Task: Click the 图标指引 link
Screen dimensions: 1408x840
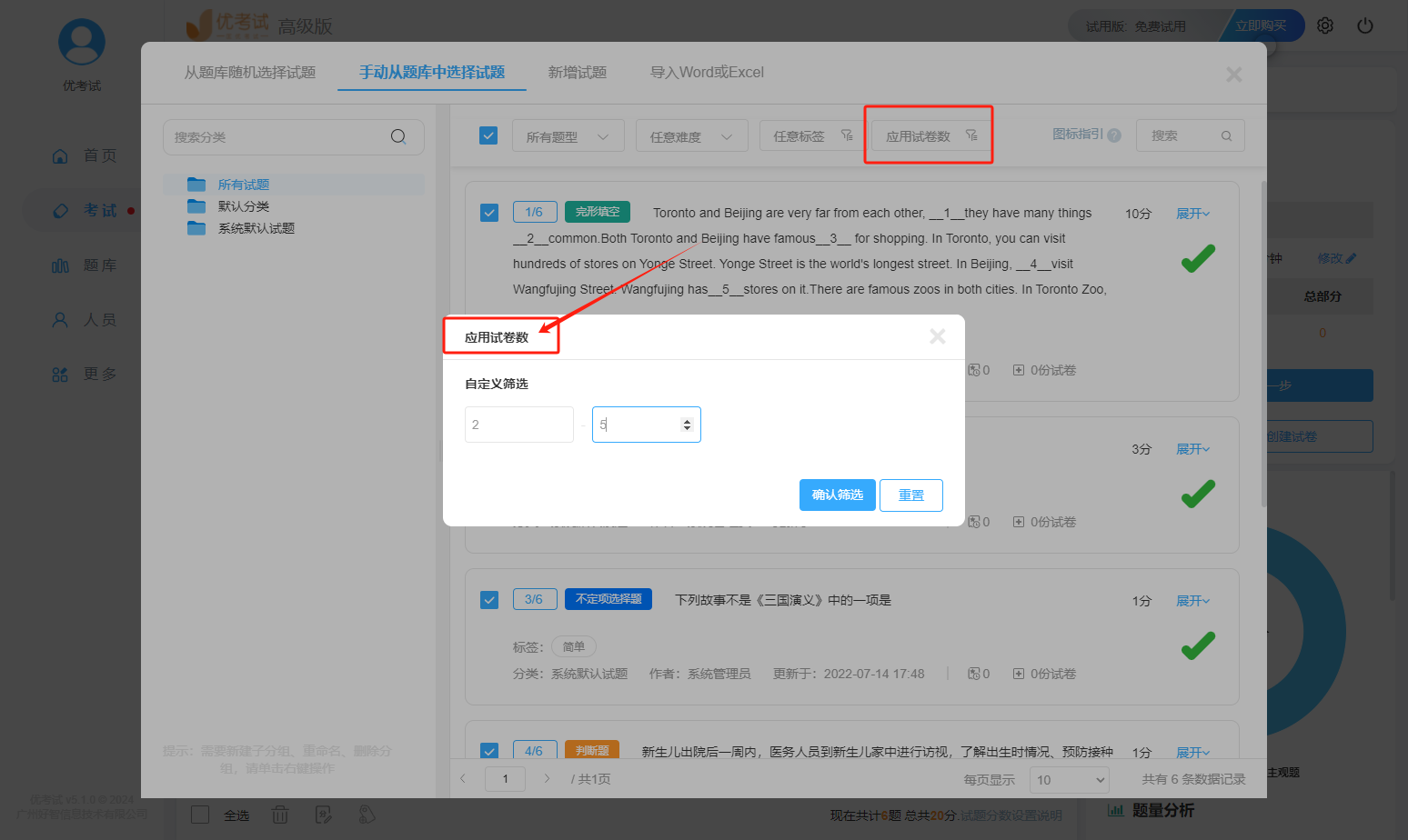Action: pos(1078,135)
